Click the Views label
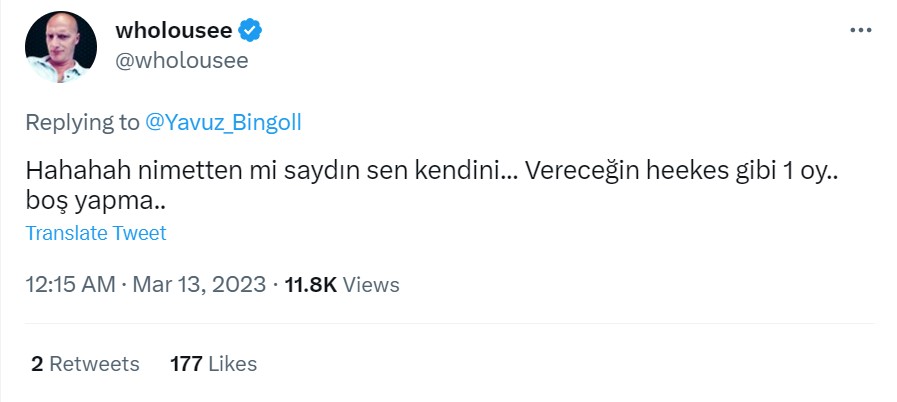 coord(371,285)
